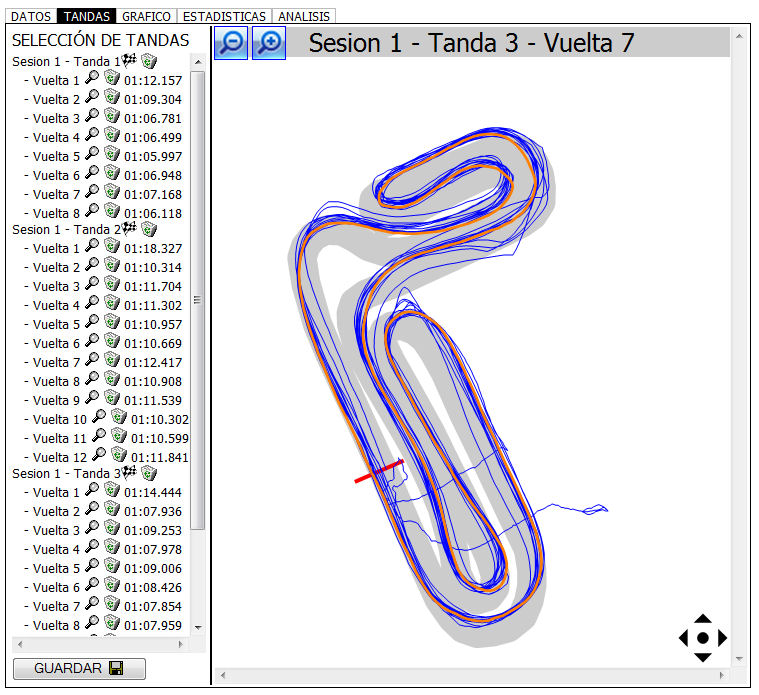Screen dimensions: 759x695
Task: Pan the map upward with arrow
Action: click(x=702, y=619)
